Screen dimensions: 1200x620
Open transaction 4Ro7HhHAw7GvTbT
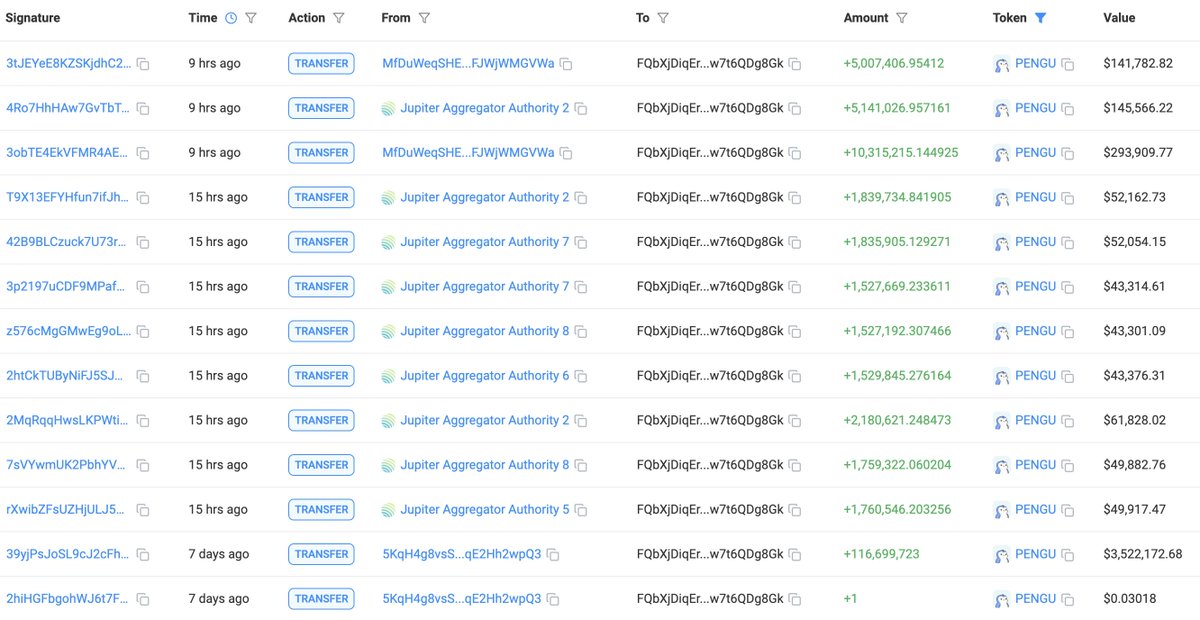[x=68, y=108]
